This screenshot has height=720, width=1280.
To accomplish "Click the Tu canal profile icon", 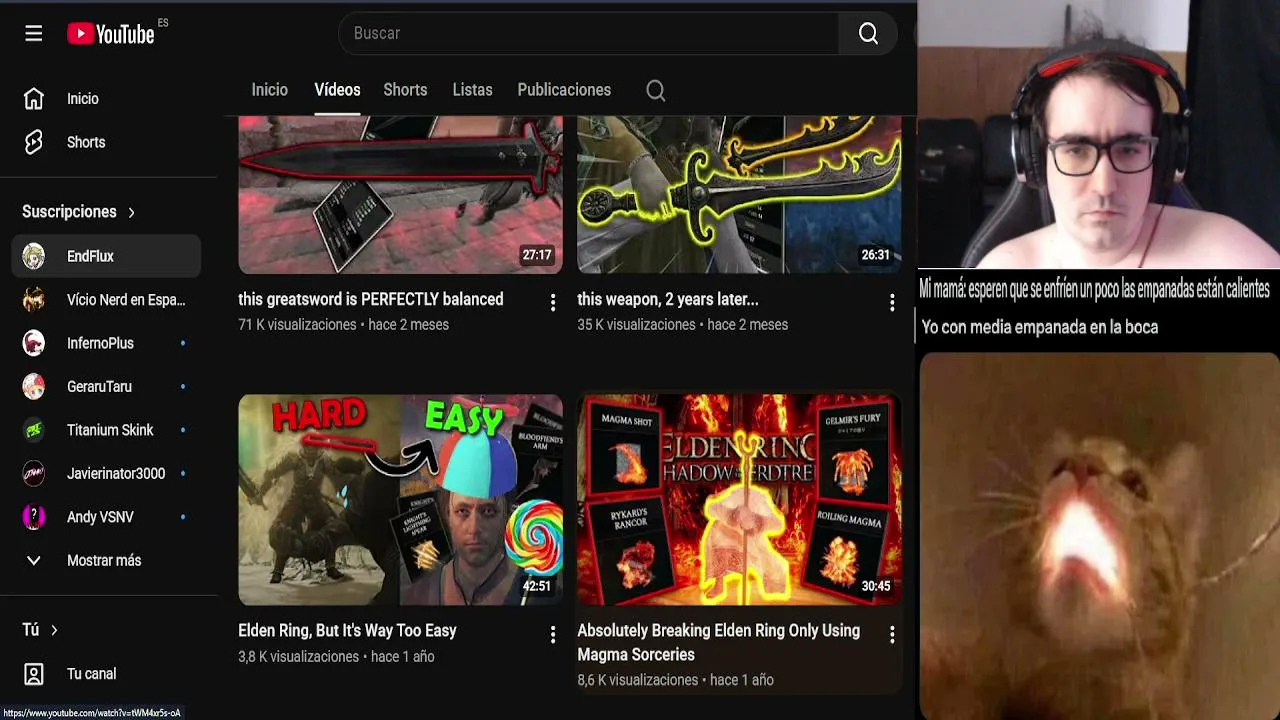I will [34, 674].
